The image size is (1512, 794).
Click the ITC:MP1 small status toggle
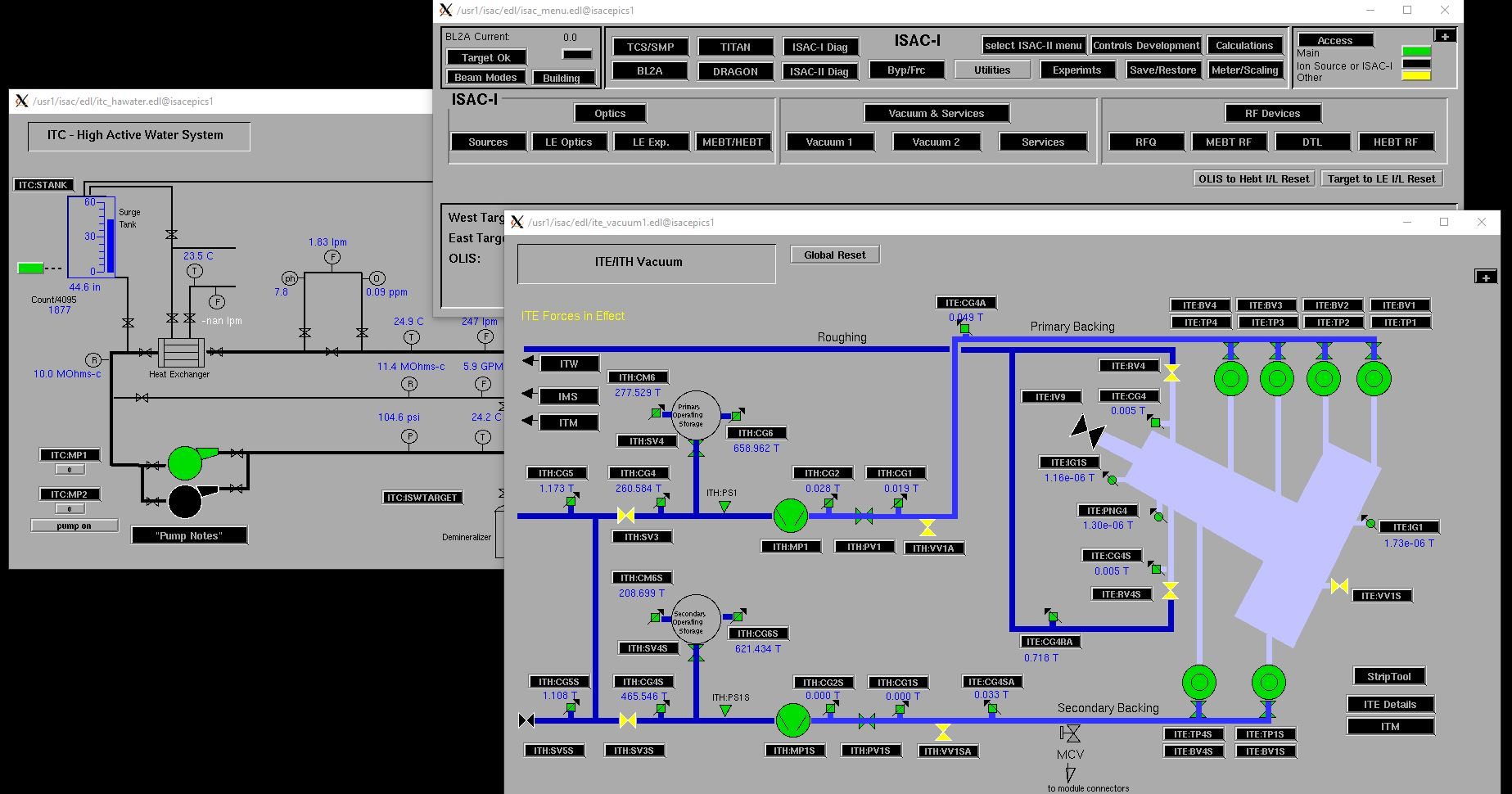70,469
